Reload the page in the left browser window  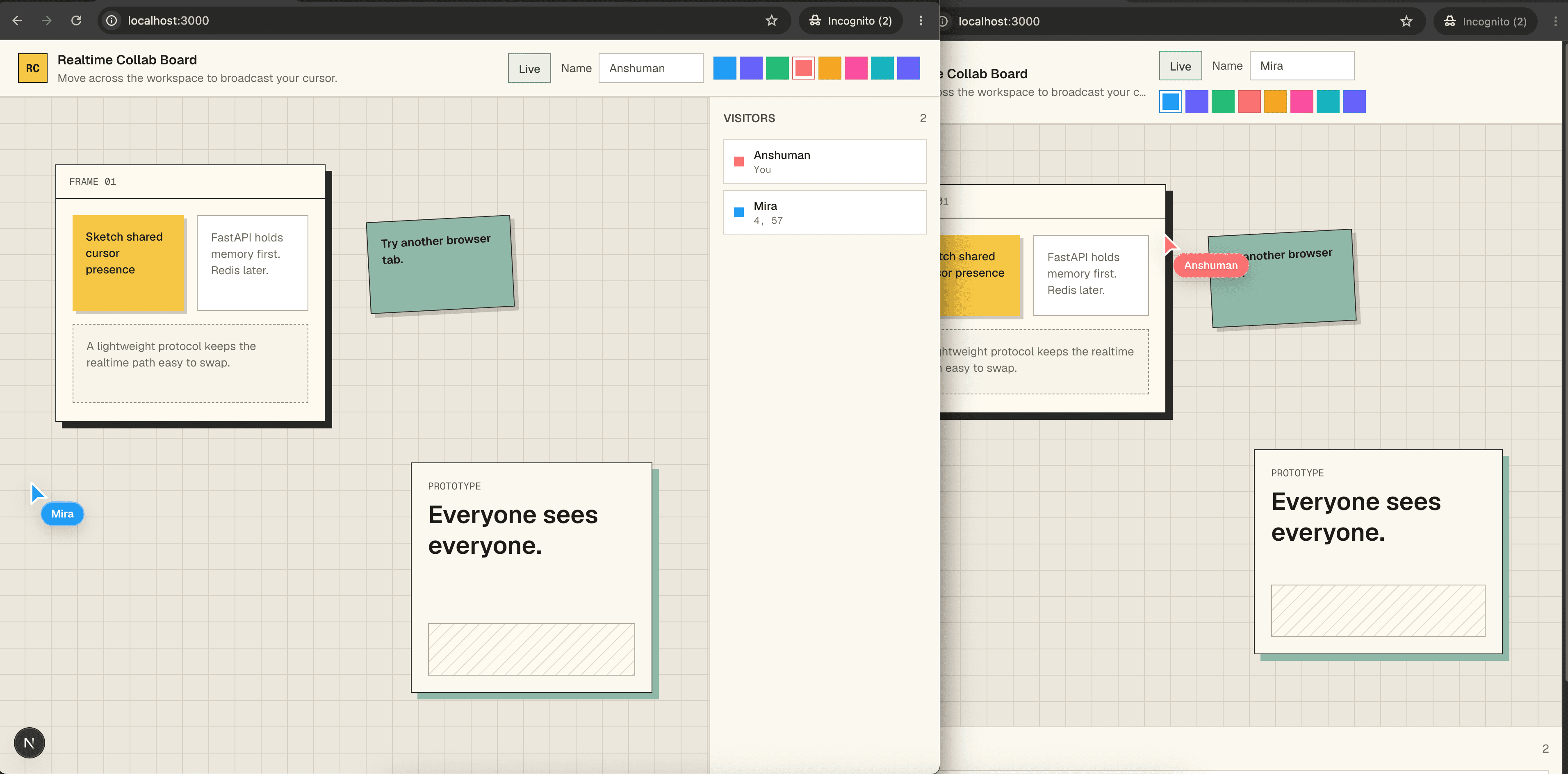tap(76, 20)
